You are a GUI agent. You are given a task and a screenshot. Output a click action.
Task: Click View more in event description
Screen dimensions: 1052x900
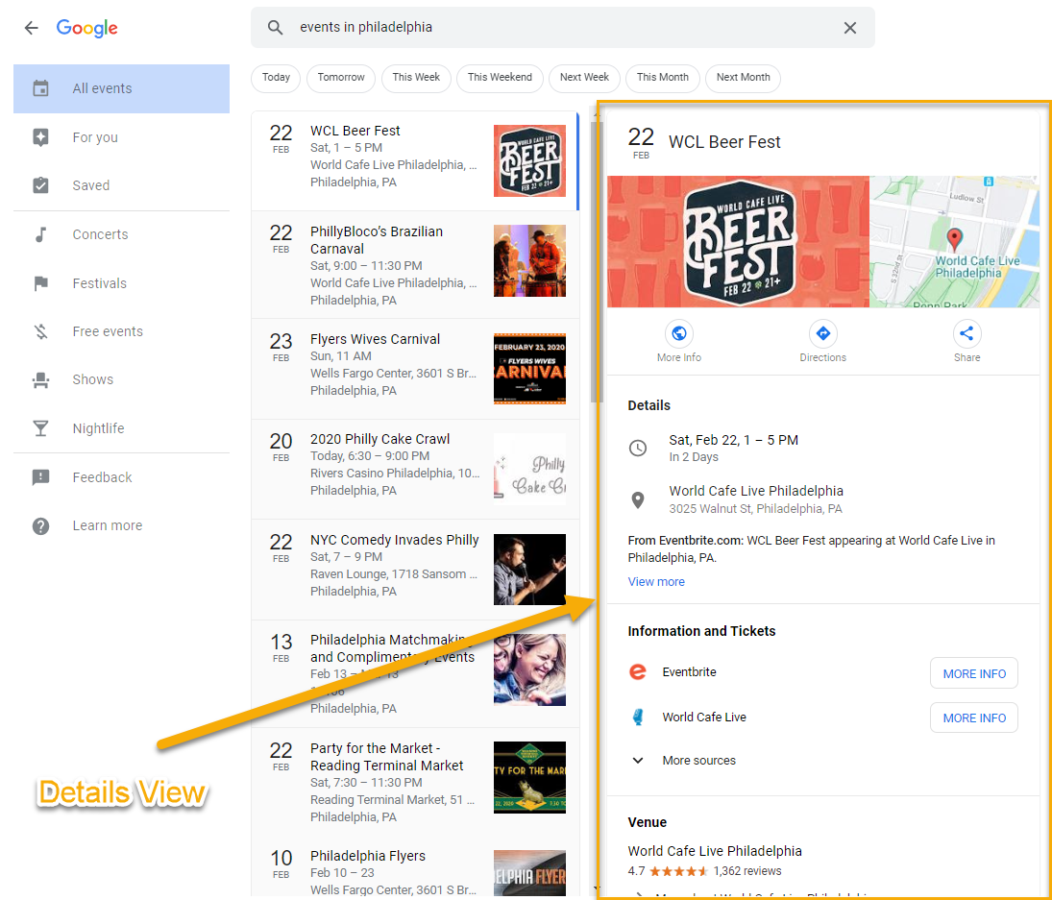click(656, 582)
